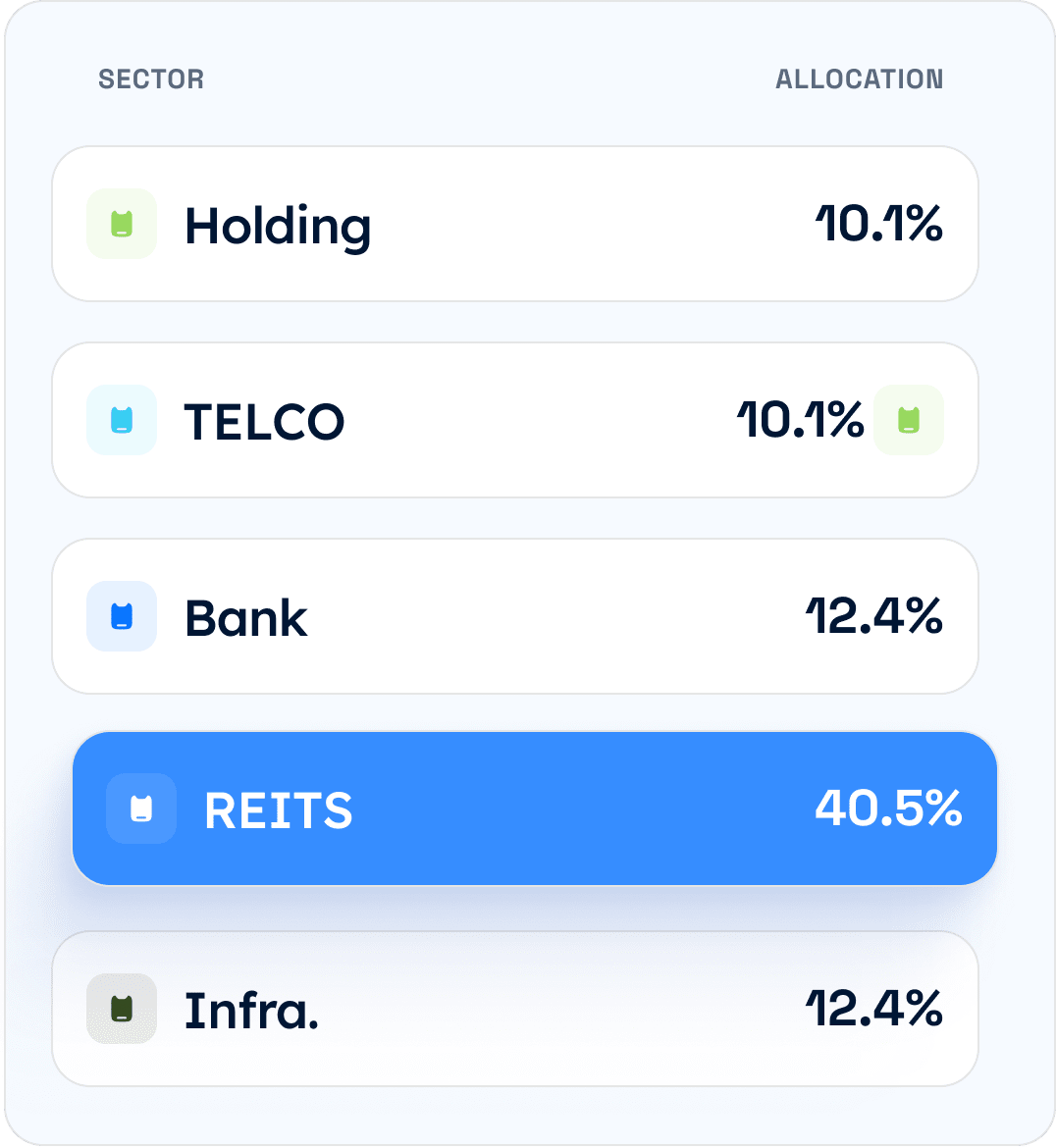Click the REITS 40.5% allocation value
Image resolution: width=1056 pixels, height=1148 pixels.
pos(888,809)
